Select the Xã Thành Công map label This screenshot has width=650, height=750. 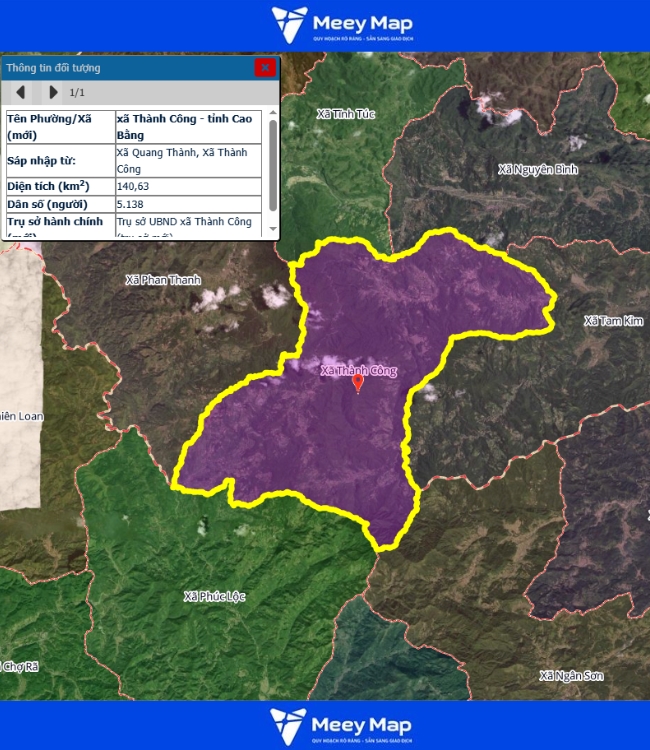coord(358,371)
